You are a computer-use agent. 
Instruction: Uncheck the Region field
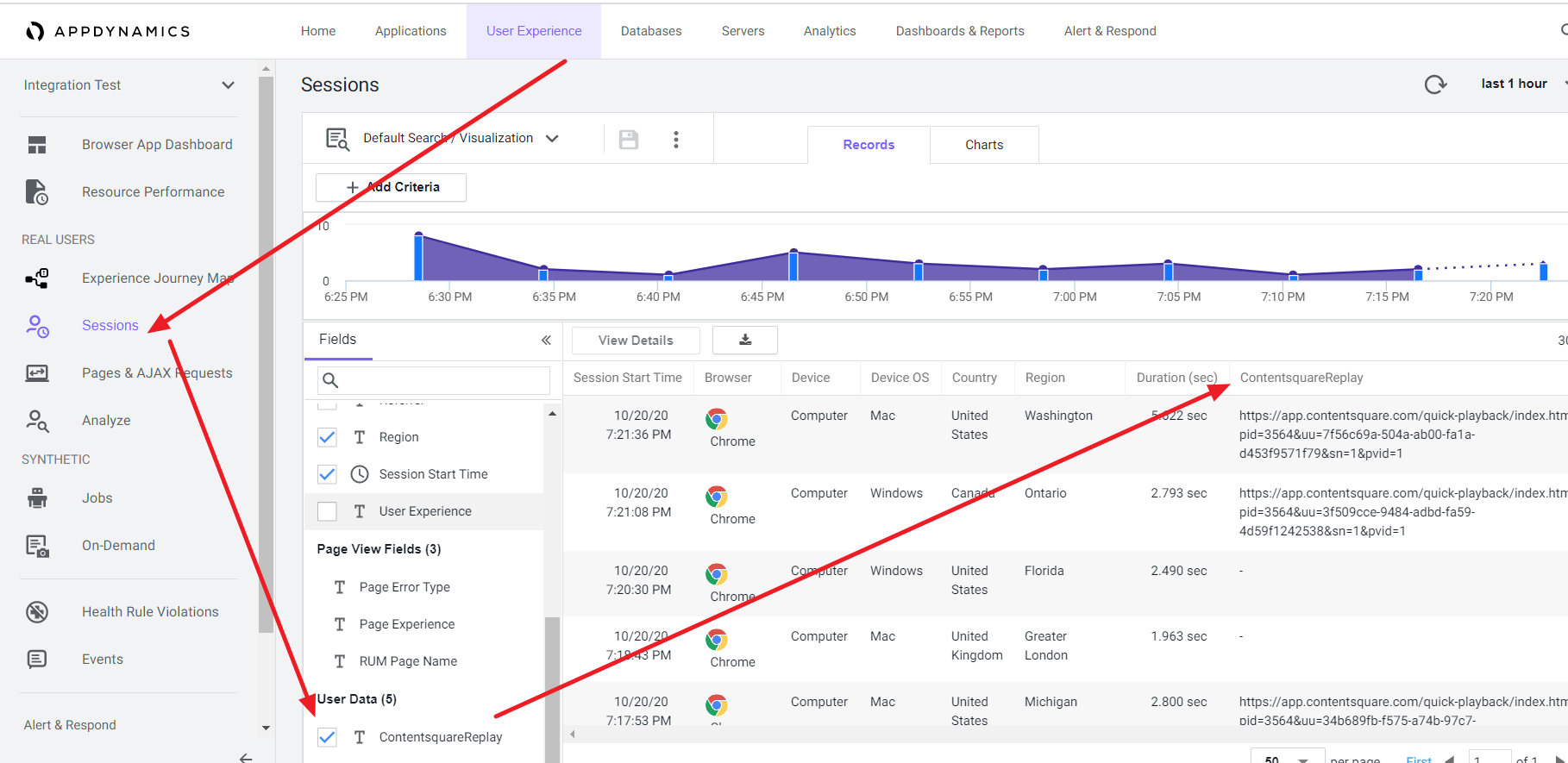(327, 437)
